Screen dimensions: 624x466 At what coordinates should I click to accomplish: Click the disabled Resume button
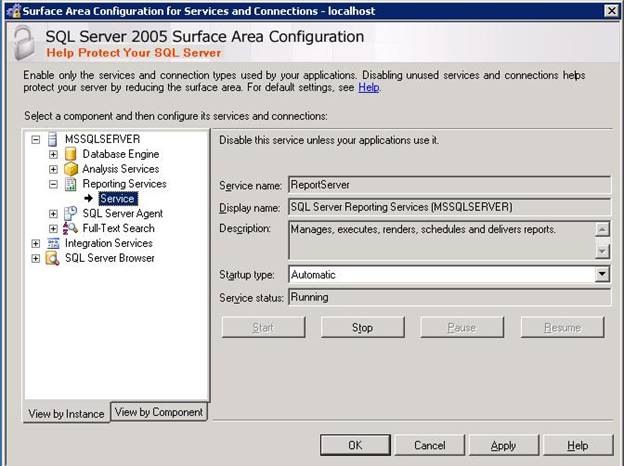562,328
